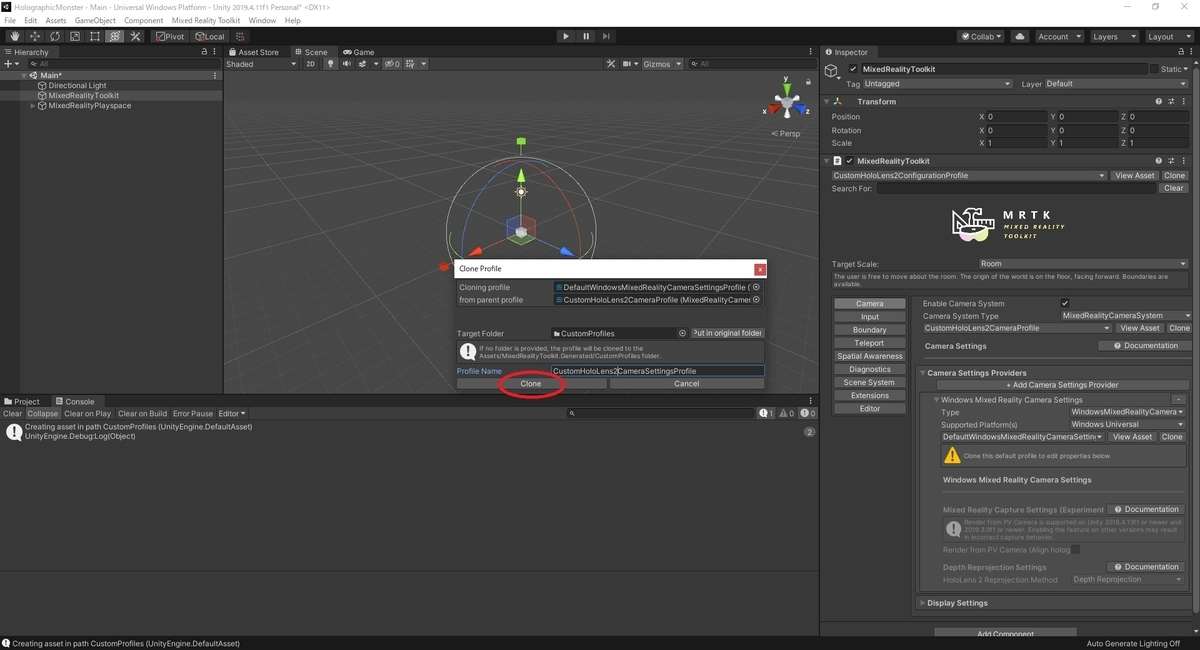Open the GameObject menu
Screen dimensions: 1200x650
tap(95, 20)
